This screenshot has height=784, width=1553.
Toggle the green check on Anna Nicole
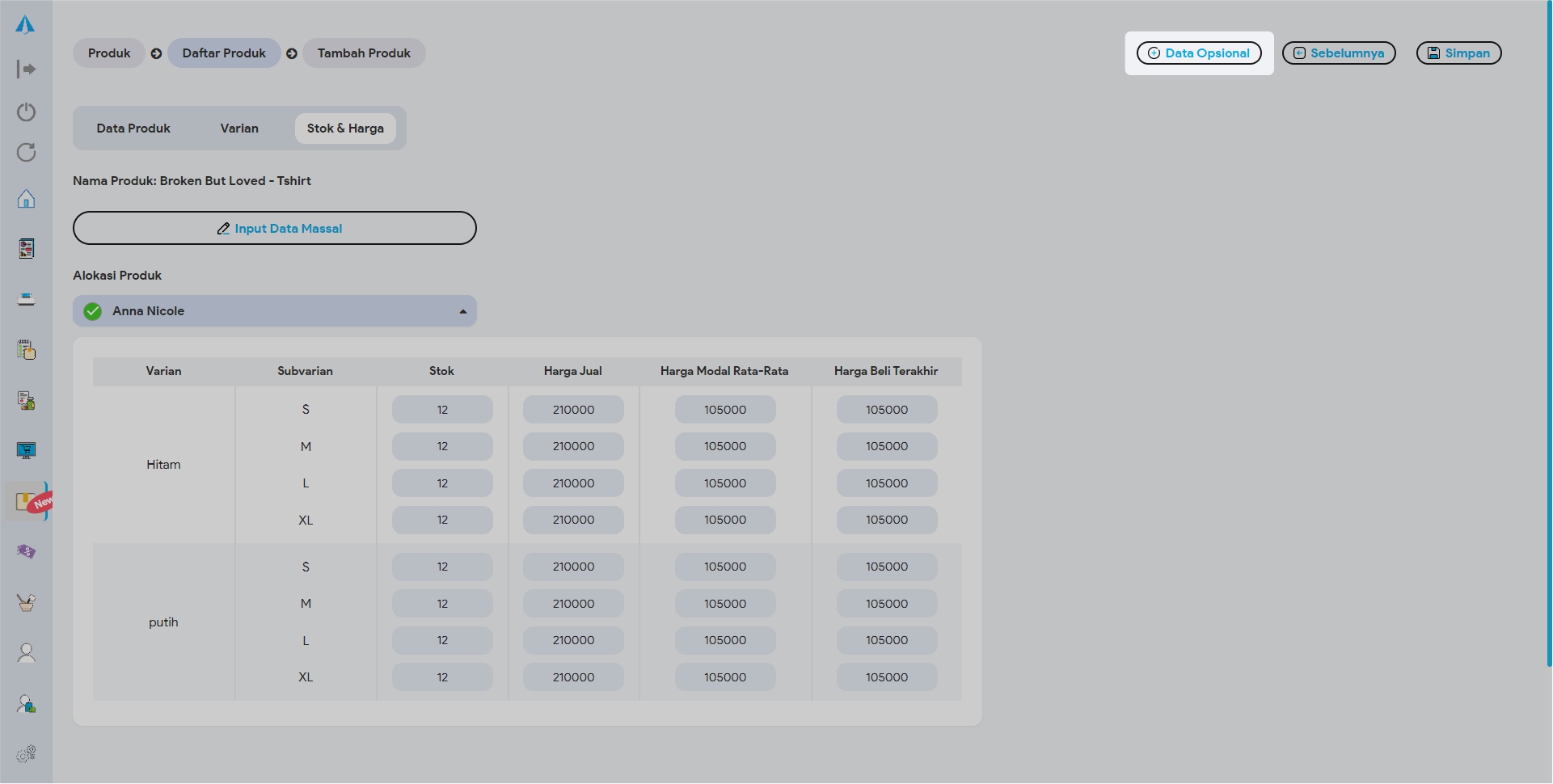(x=93, y=311)
